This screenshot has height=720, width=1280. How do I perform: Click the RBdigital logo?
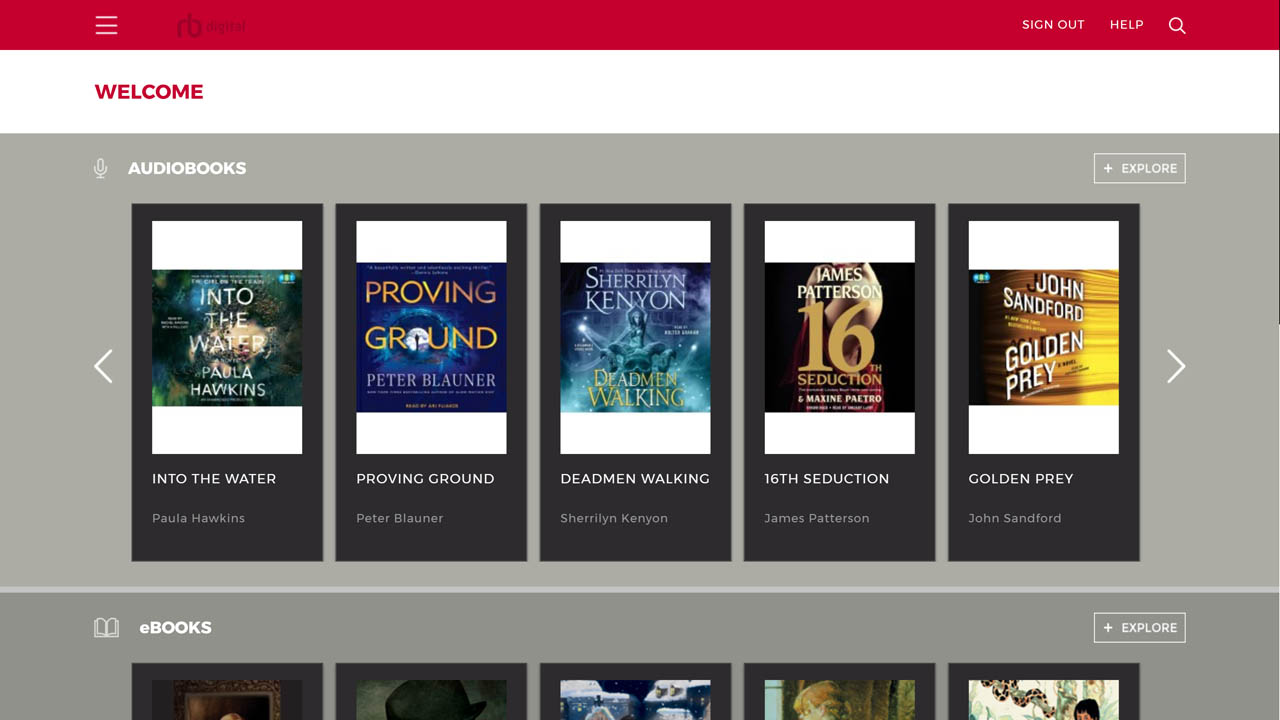(211, 26)
